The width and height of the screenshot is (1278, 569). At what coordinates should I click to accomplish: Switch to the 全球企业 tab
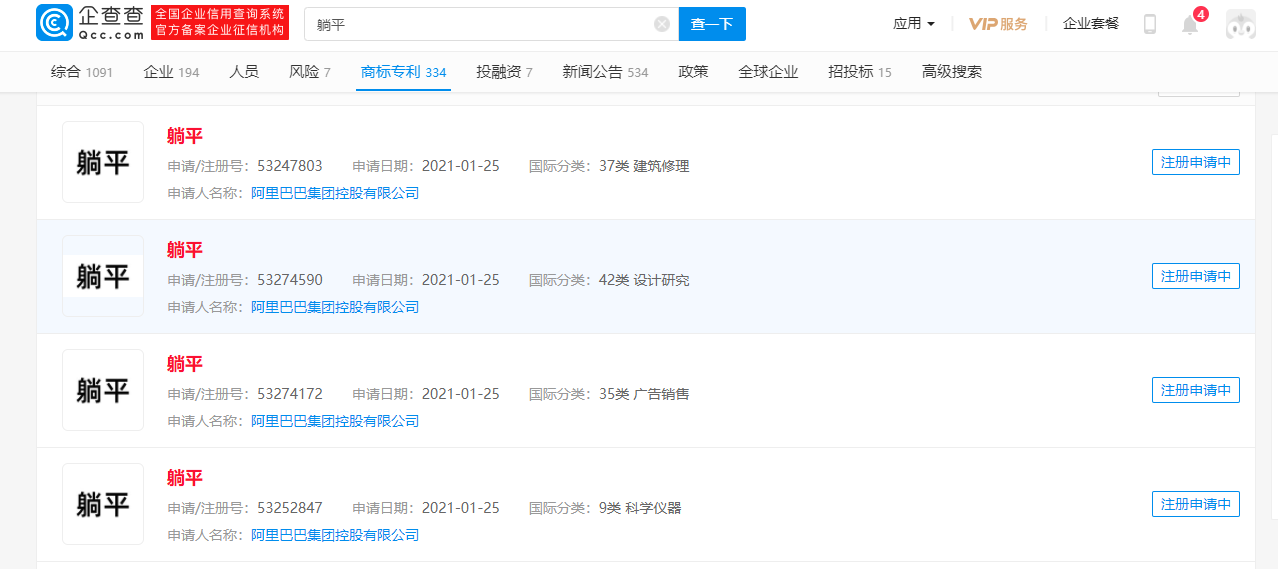[x=768, y=72]
